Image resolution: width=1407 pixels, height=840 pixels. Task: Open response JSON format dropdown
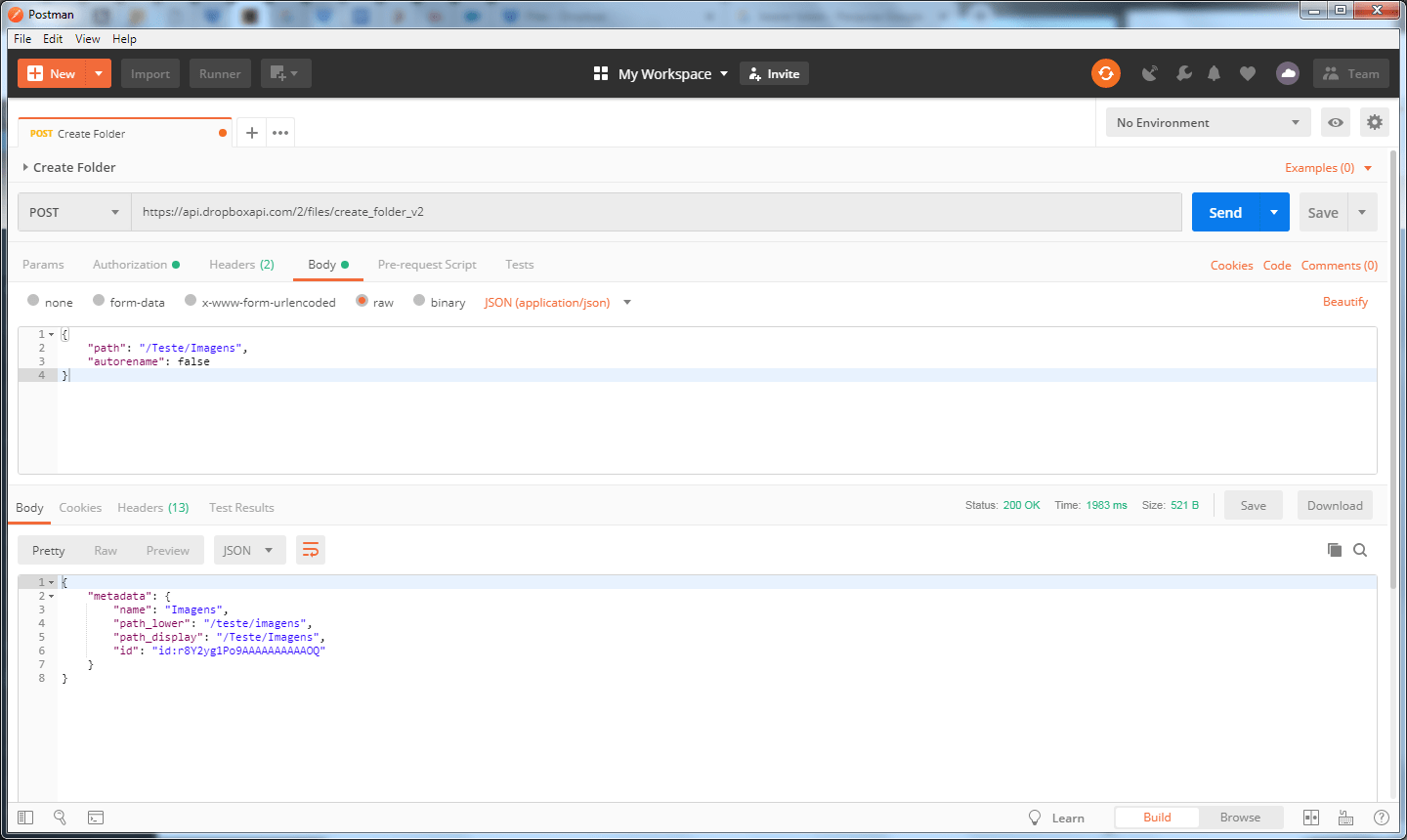[x=250, y=550]
